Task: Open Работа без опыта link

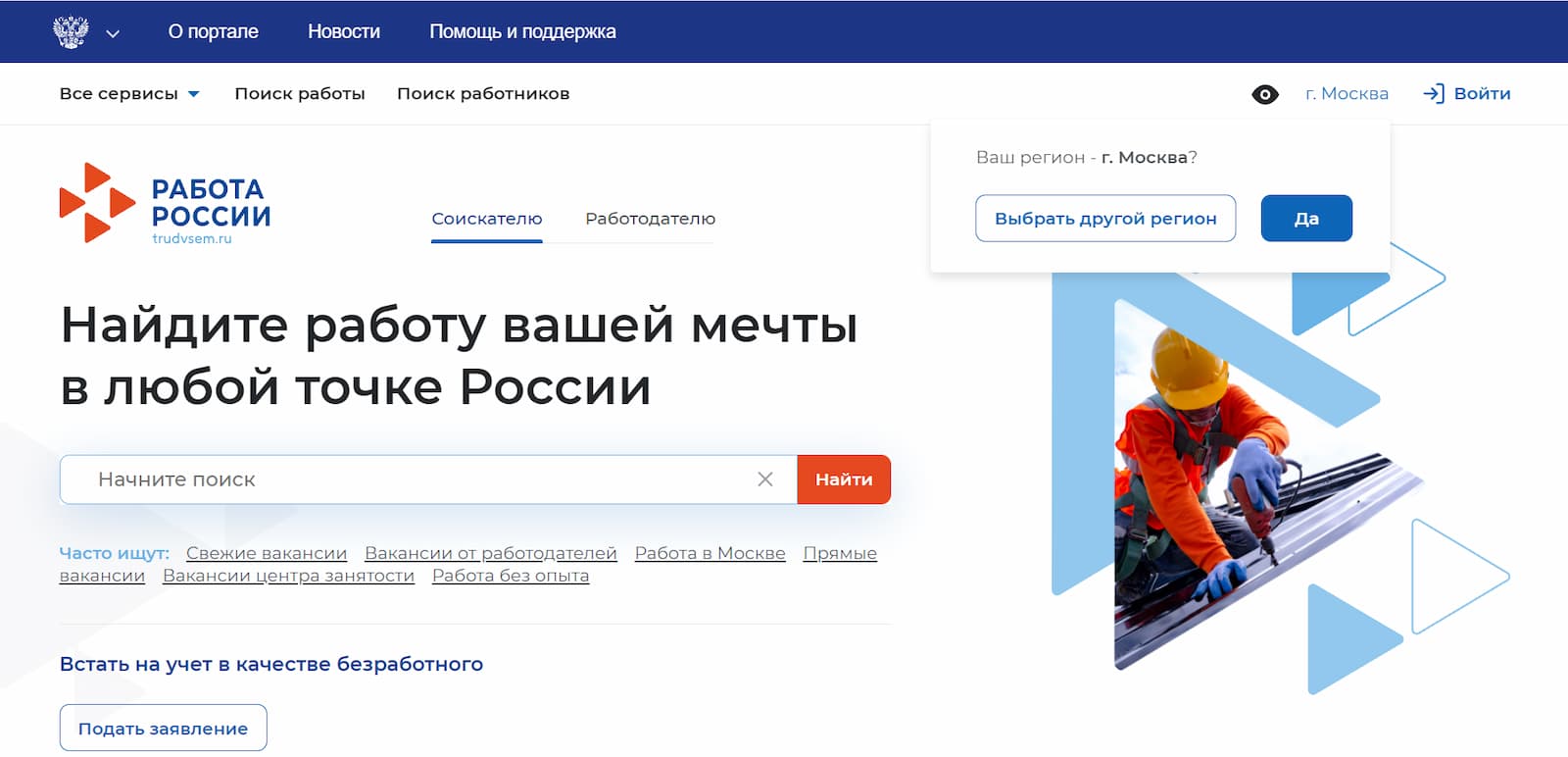Action: (511, 576)
